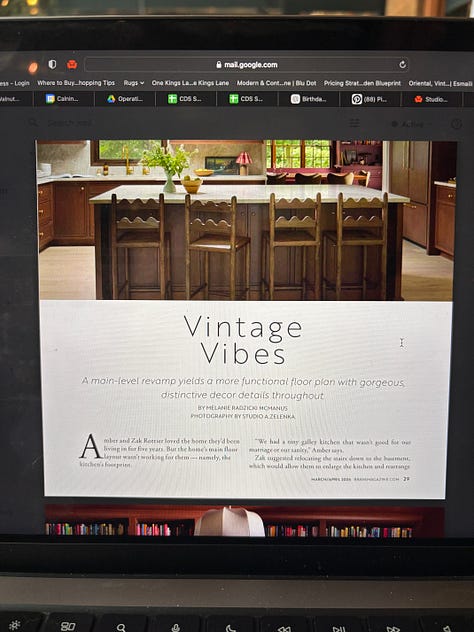Click the 'Vintage Vibes' headline text

point(243,340)
